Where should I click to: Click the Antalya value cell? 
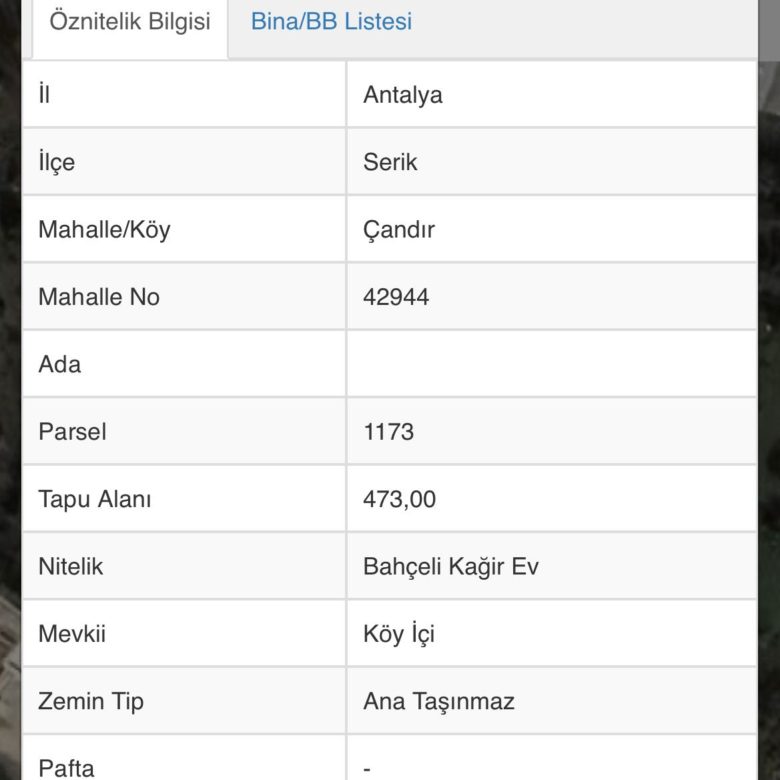(403, 95)
